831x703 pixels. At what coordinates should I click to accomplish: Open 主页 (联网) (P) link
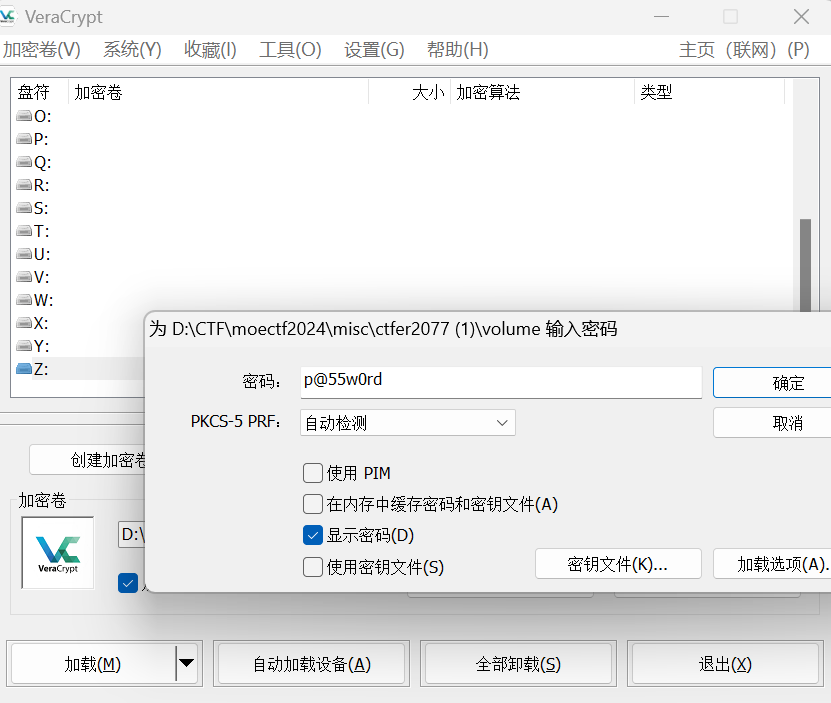[744, 50]
